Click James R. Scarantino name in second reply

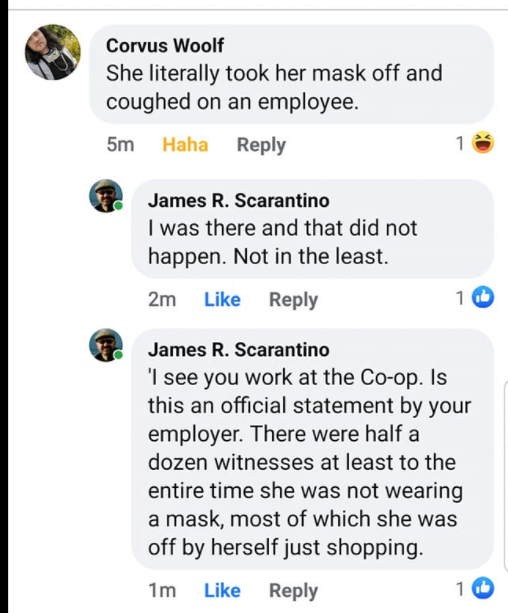tap(239, 350)
